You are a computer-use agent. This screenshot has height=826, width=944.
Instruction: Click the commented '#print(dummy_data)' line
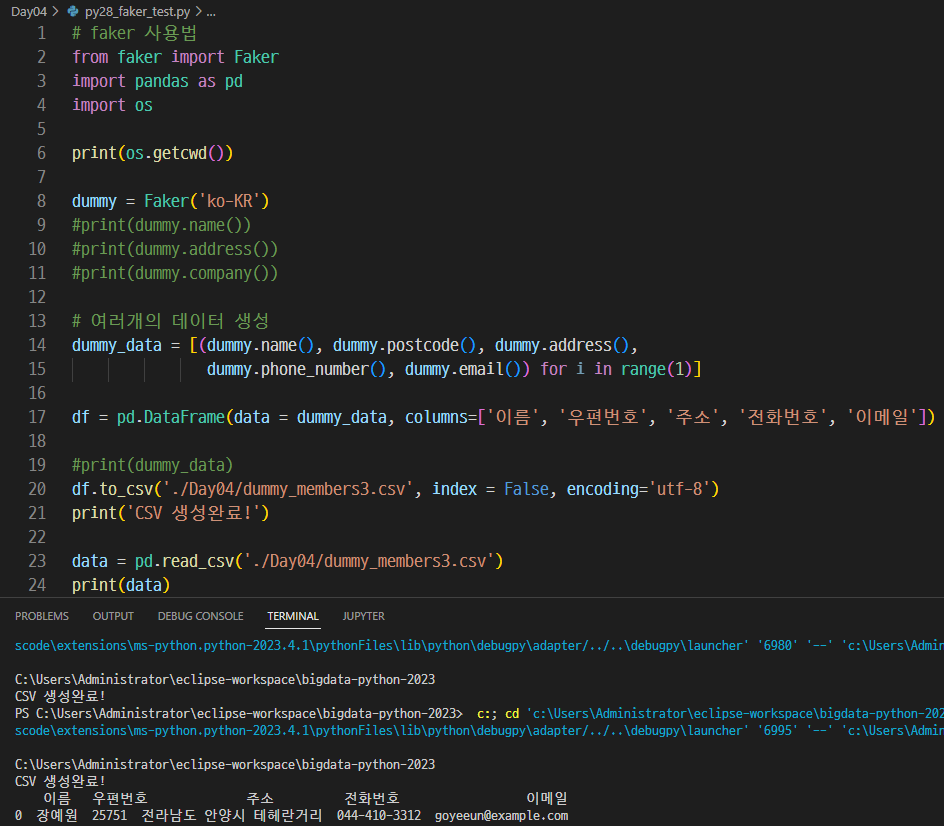(x=152, y=465)
